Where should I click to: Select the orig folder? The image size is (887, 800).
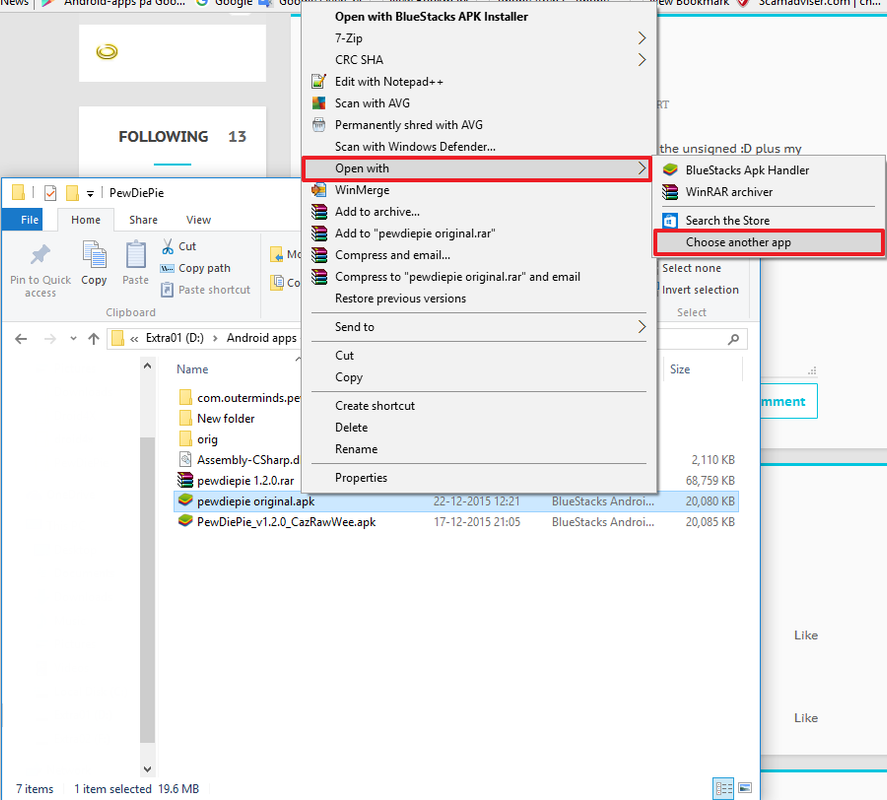(199, 439)
